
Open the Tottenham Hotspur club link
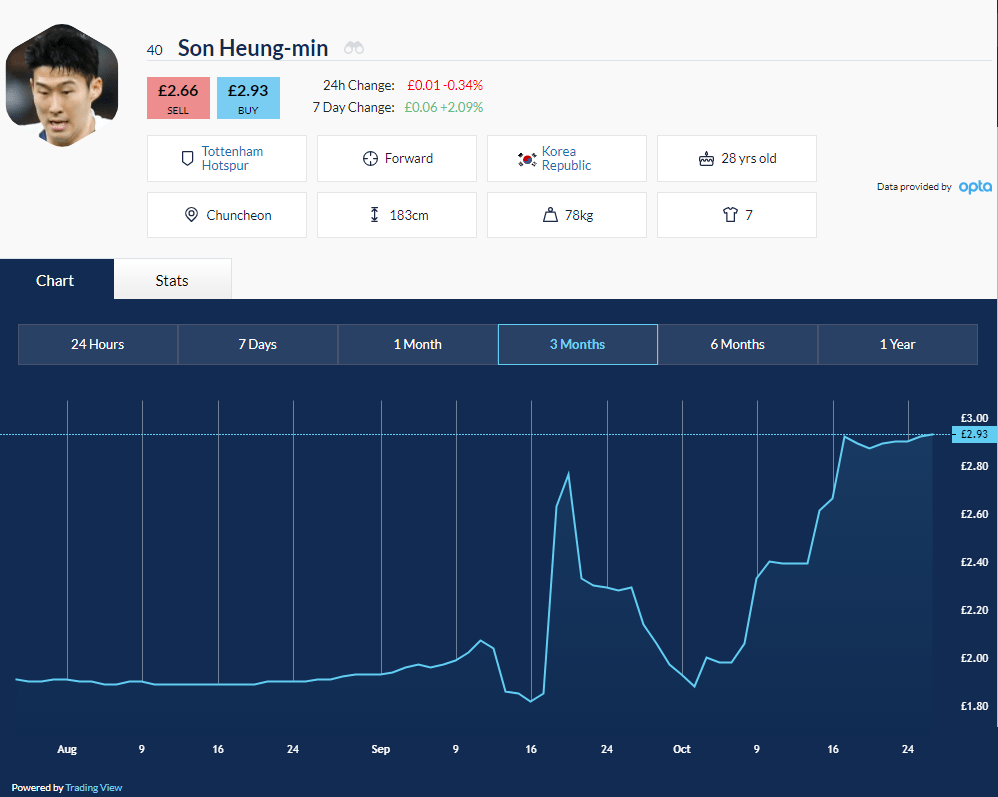coord(232,159)
